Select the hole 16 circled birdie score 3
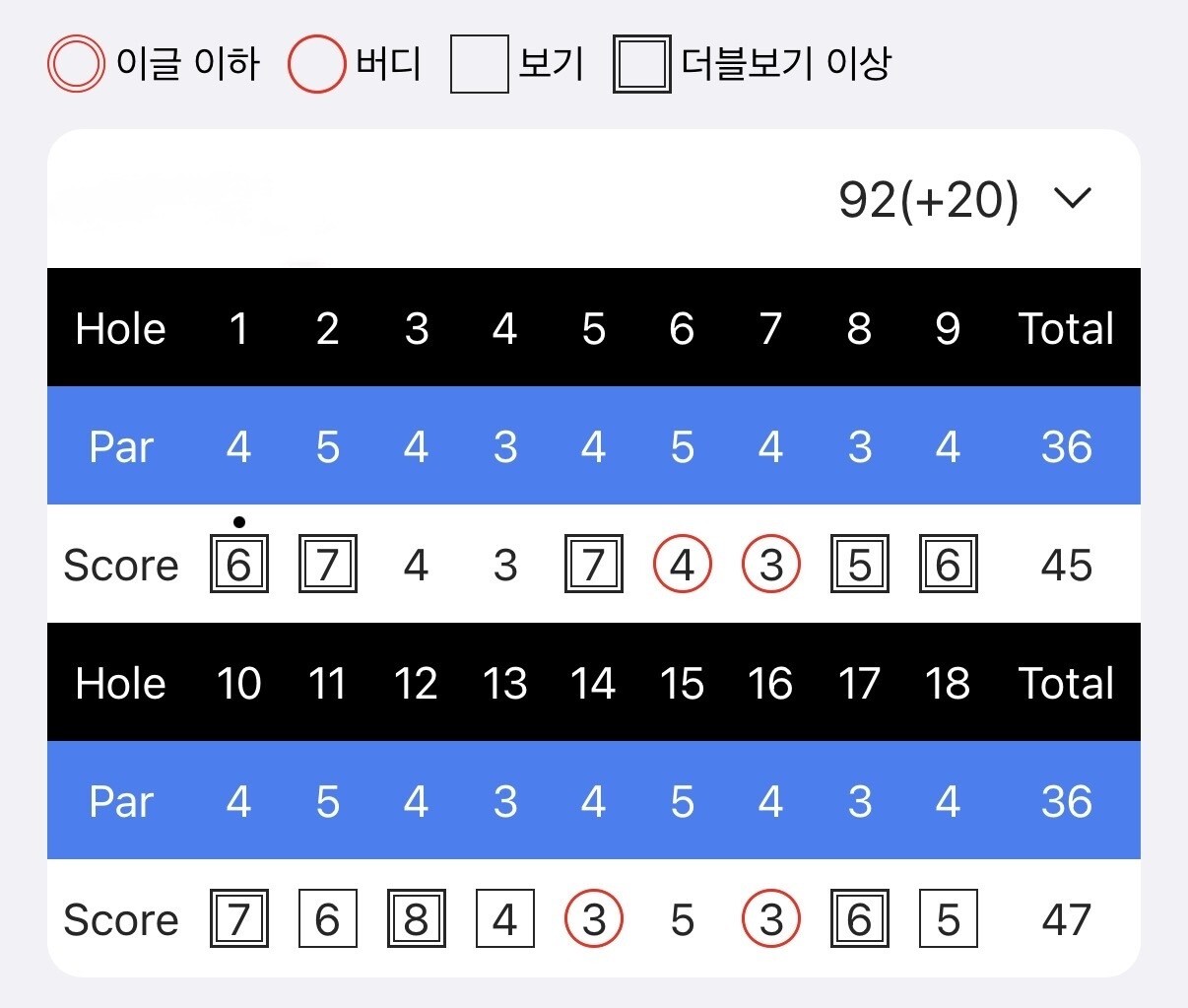Viewport: 1188px width, 1008px height. [x=770, y=919]
